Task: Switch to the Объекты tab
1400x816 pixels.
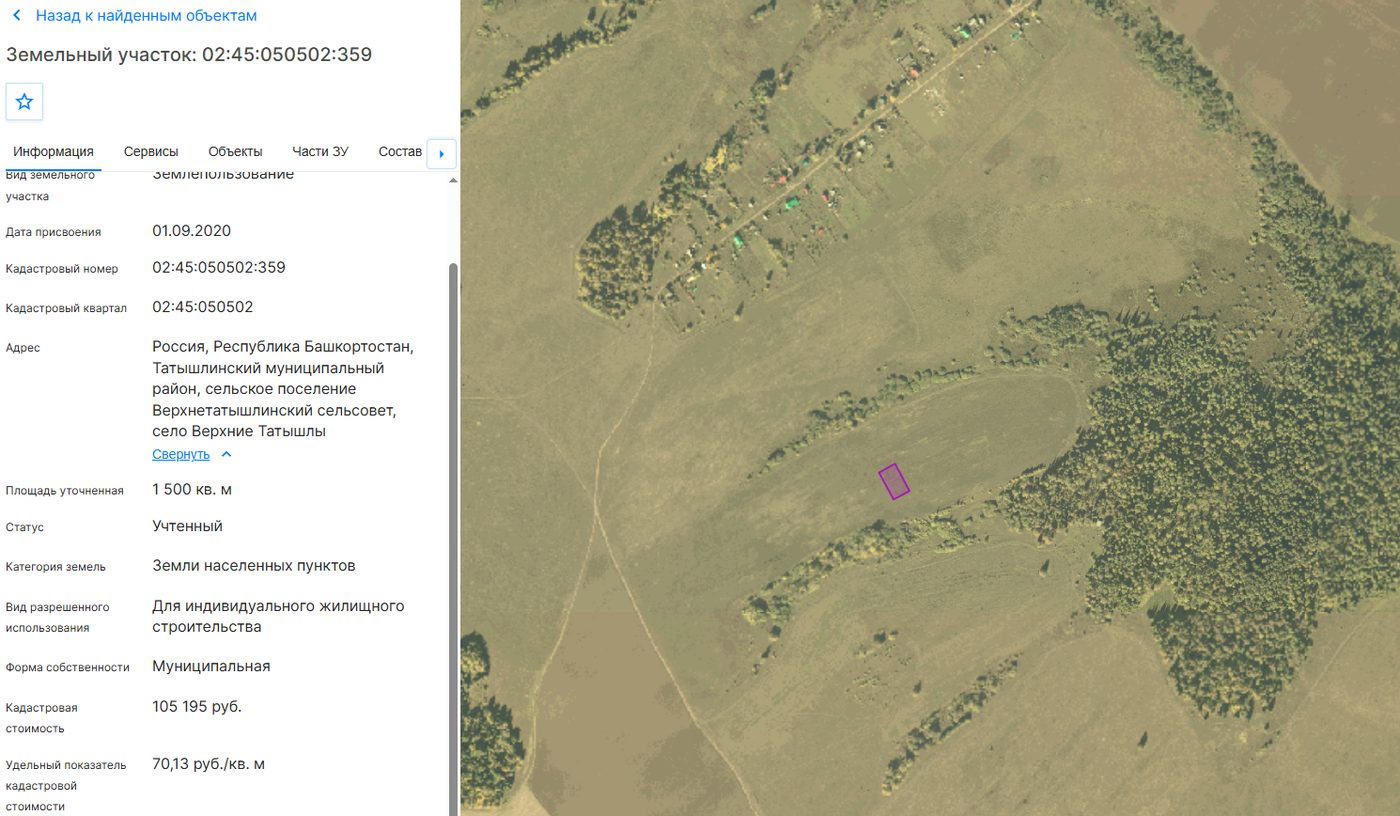Action: point(235,152)
